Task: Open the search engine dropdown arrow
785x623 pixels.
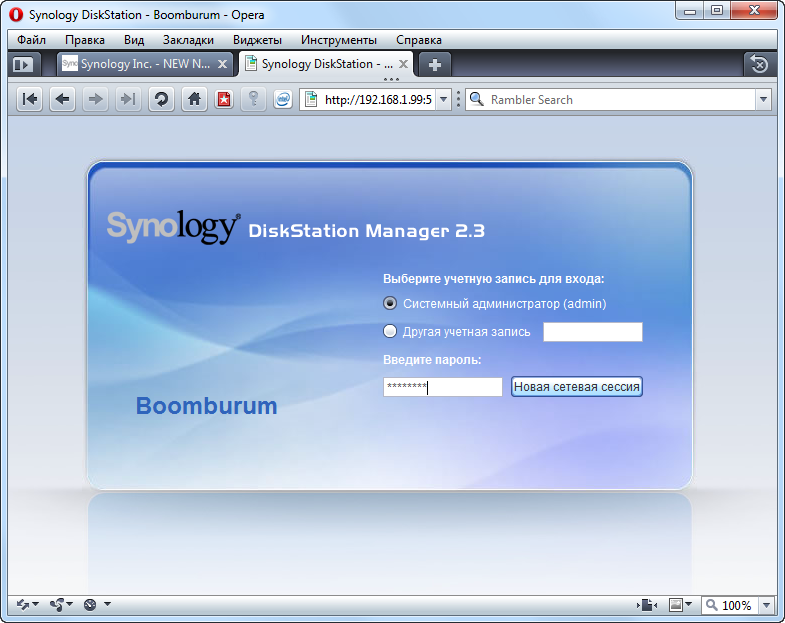Action: click(763, 100)
